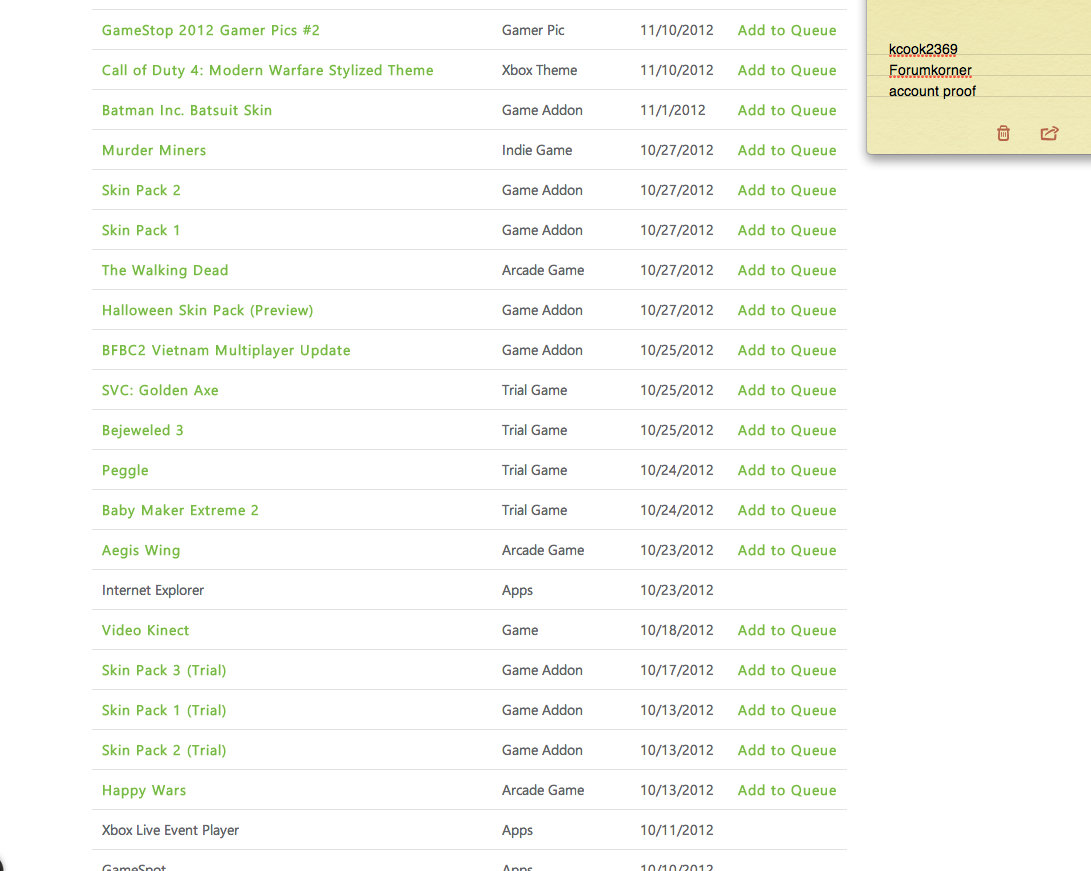The height and width of the screenshot is (871, 1091).
Task: Click 'account proof' line in sticky note
Action: click(932, 91)
